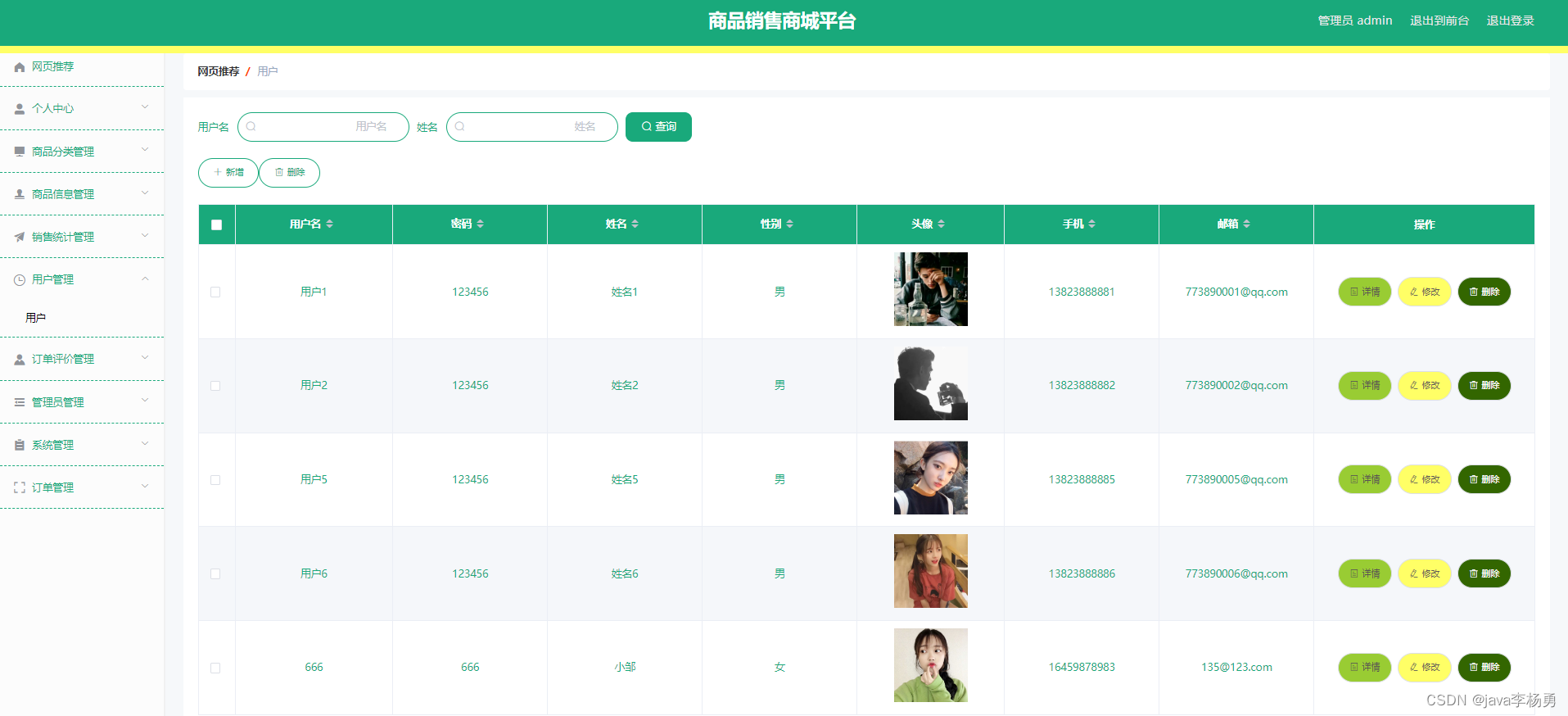This screenshot has width=1568, height=716.
Task: Click the 查询 search button
Action: (x=658, y=127)
